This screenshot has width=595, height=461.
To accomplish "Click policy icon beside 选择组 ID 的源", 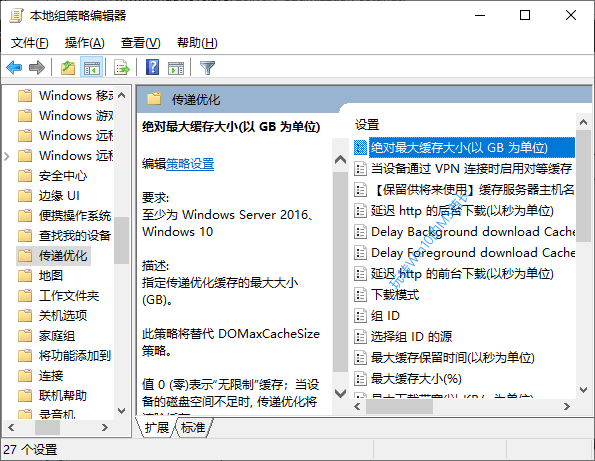I will click(x=360, y=337).
